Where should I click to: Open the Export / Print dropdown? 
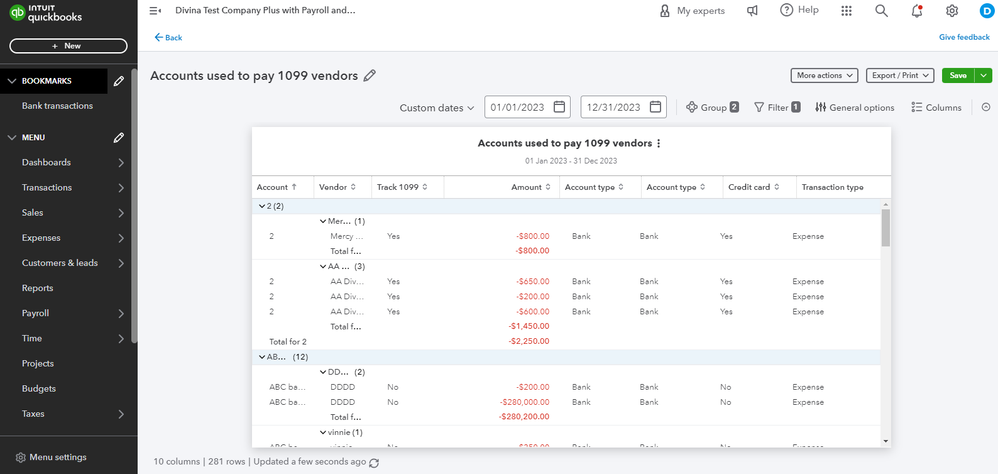900,75
